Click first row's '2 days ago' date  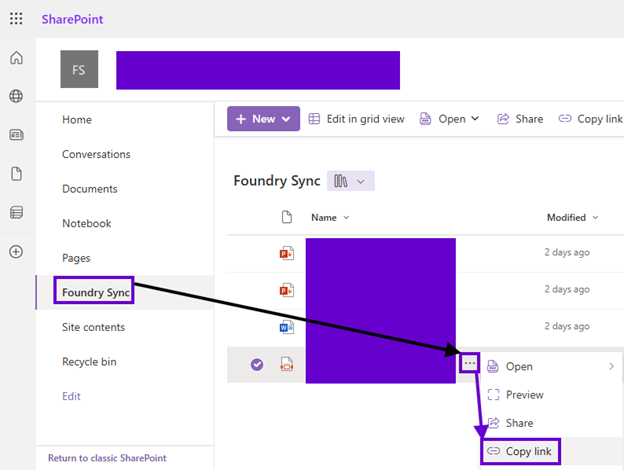click(567, 252)
